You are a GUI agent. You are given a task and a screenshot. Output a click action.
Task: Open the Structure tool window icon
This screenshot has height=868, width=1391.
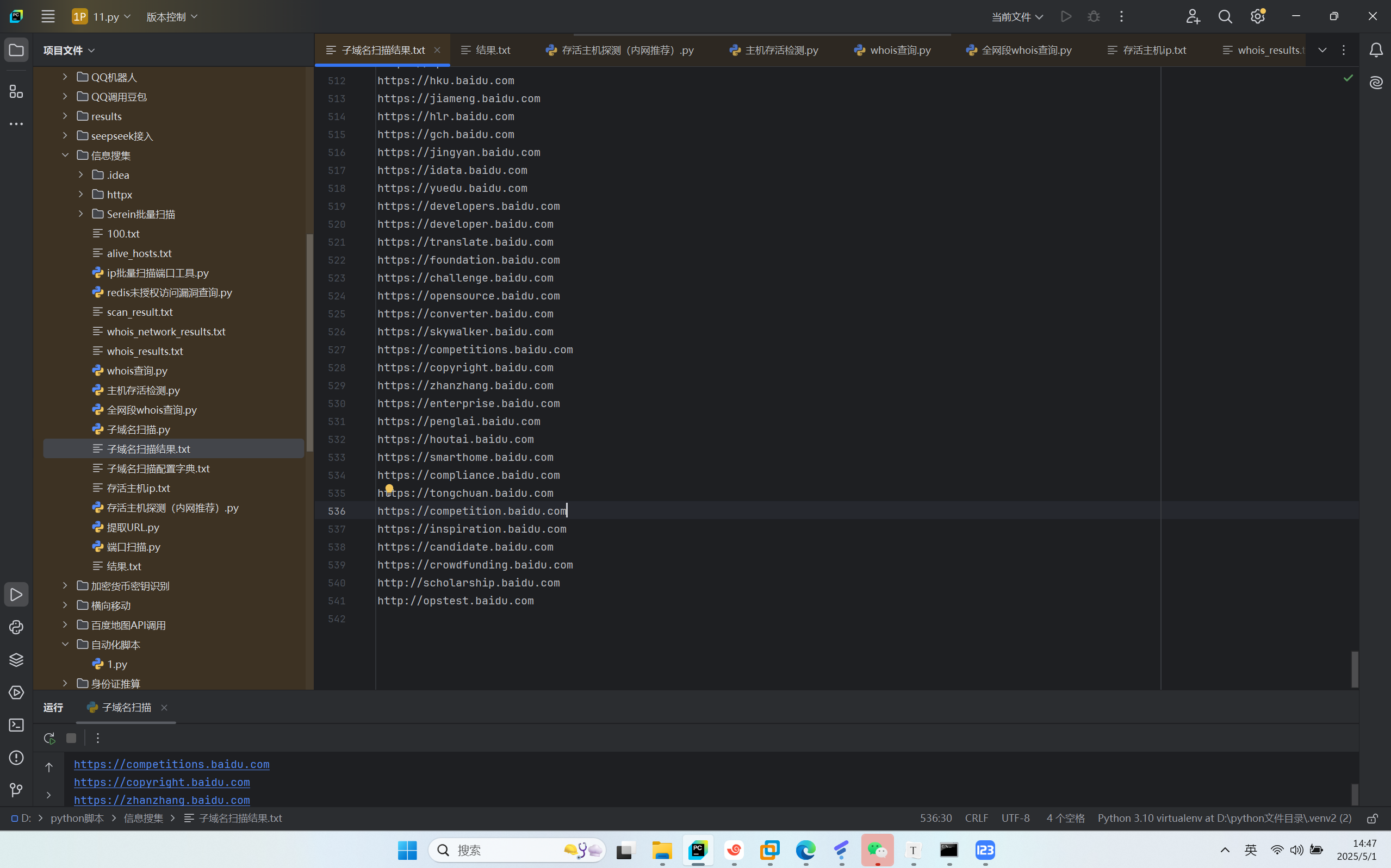16,92
